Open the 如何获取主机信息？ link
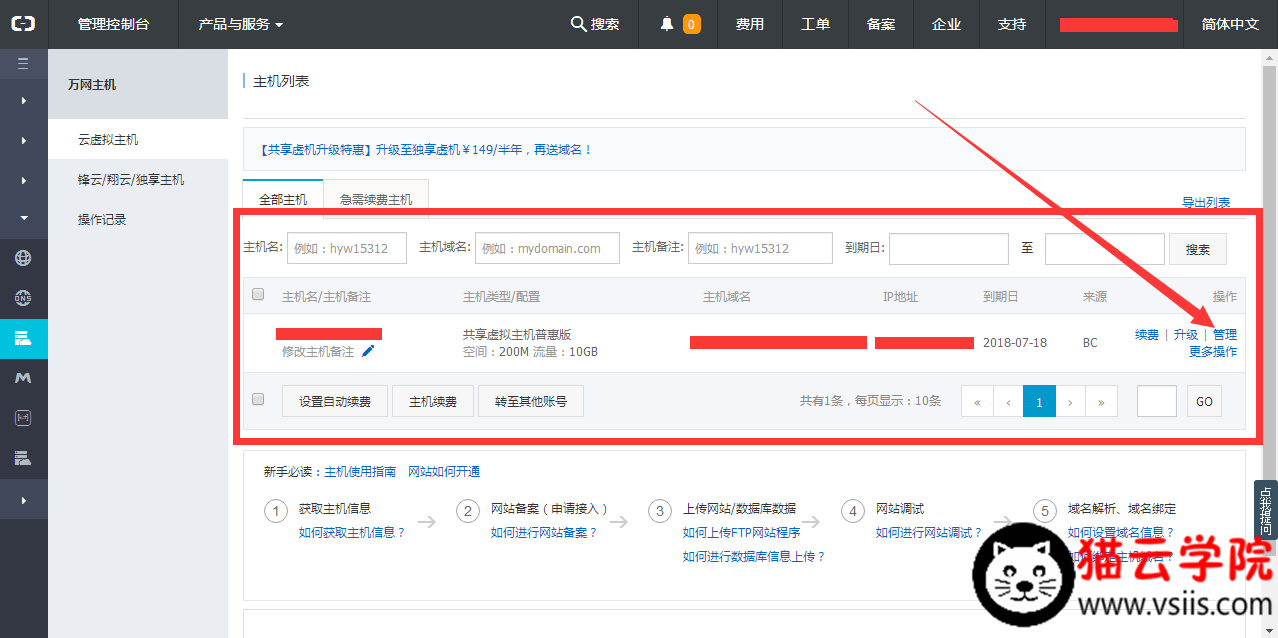This screenshot has height=638, width=1278. pyautogui.click(x=352, y=533)
